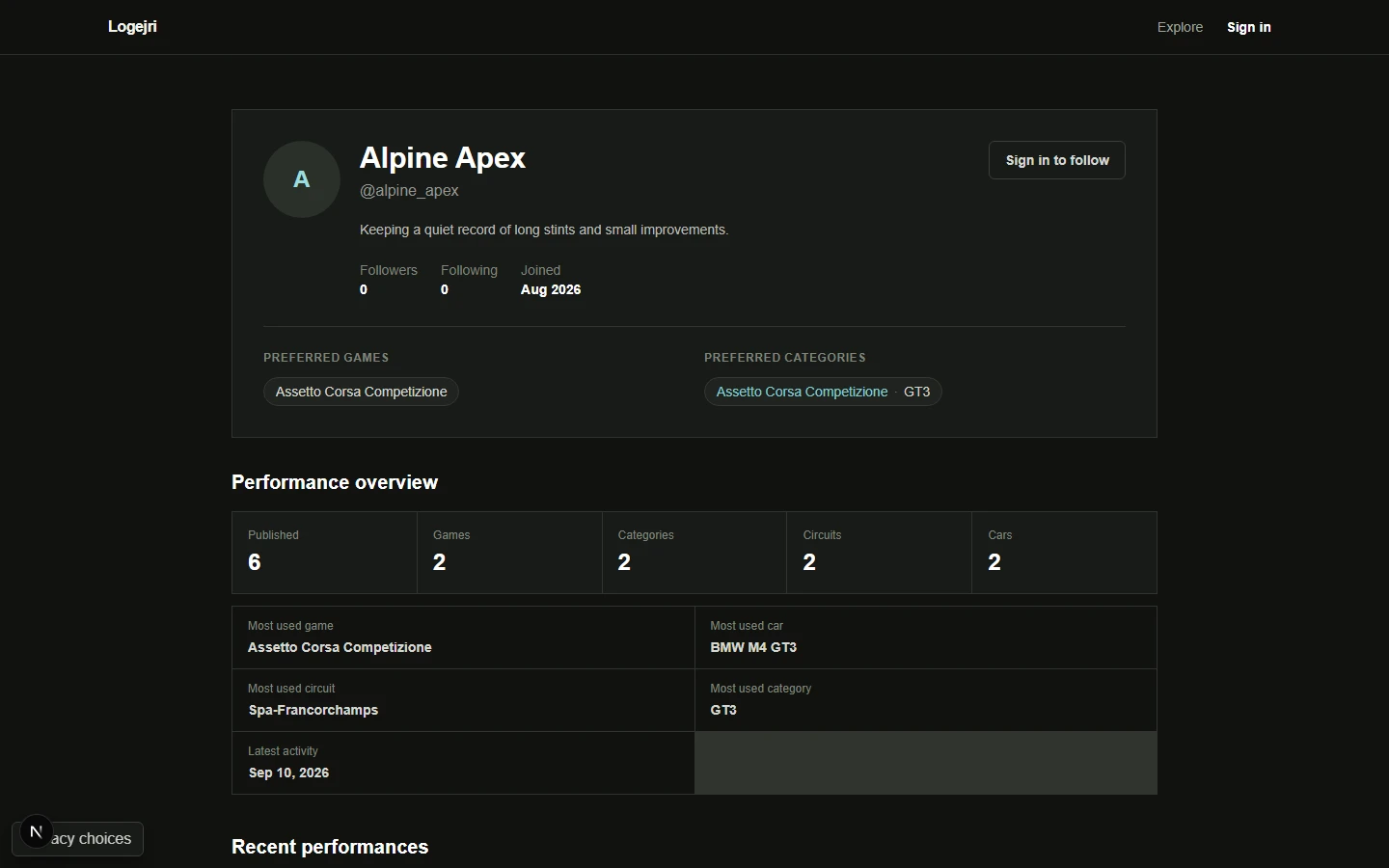This screenshot has height=868, width=1389.
Task: Open the Explore page
Action: [x=1180, y=27]
